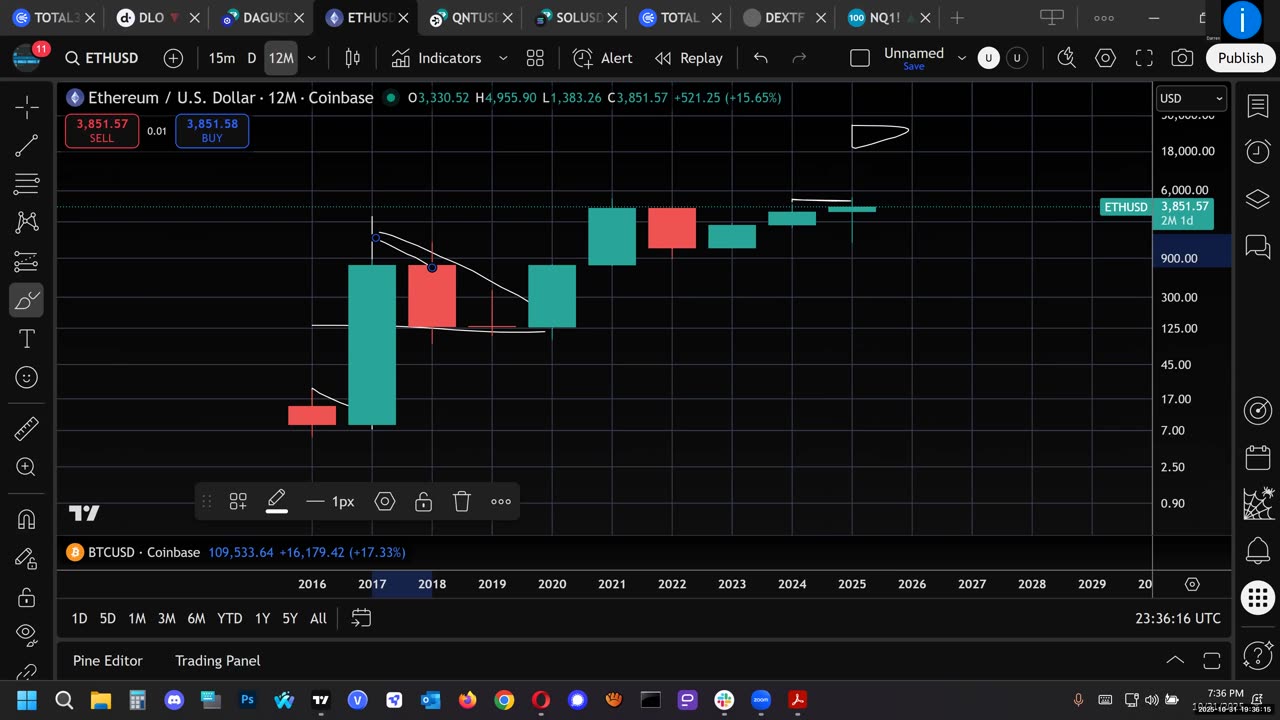This screenshot has height=720, width=1280.
Task: Open the time axis settings gear
Action: coord(1192,584)
